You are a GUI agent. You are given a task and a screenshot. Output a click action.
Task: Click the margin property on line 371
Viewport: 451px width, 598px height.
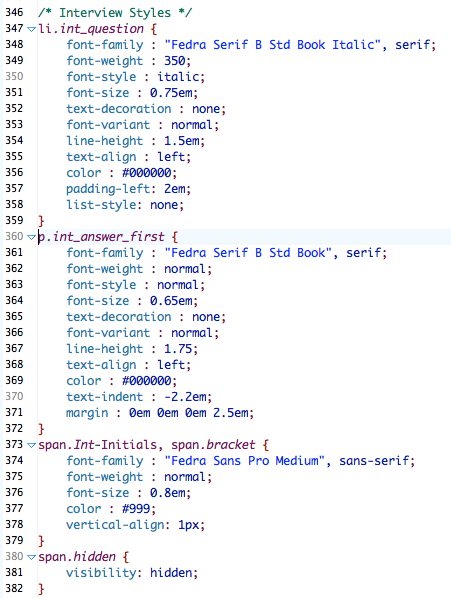87,413
